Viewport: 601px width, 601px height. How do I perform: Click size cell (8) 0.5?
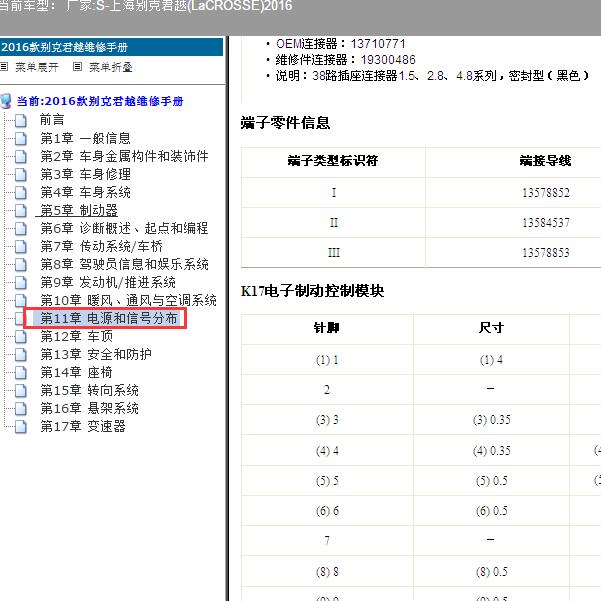point(491,572)
